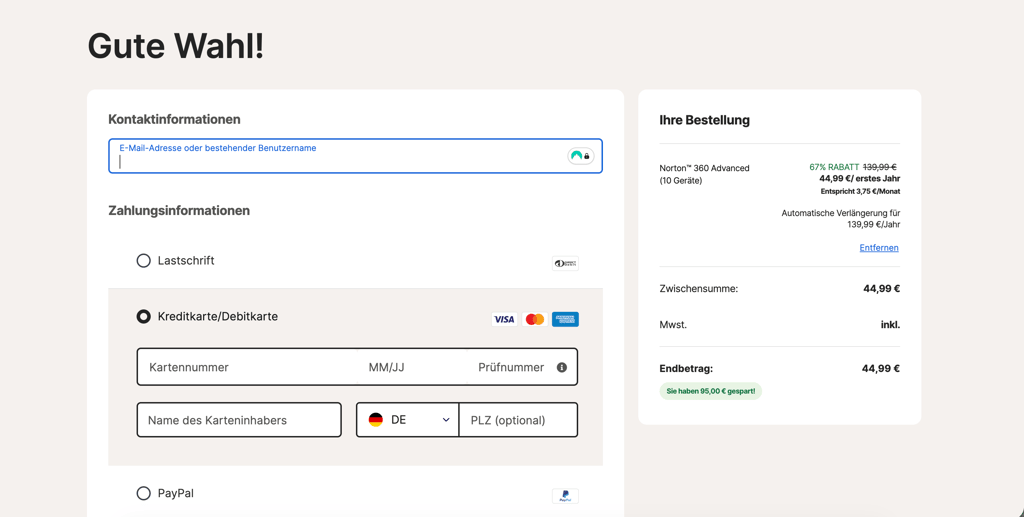Click the 'Entspricht 3,75 €/Monat' text
The height and width of the screenshot is (517, 1024).
(x=860, y=191)
